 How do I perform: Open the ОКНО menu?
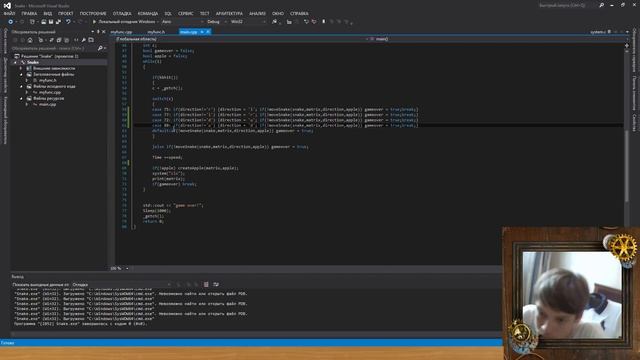(278, 13)
